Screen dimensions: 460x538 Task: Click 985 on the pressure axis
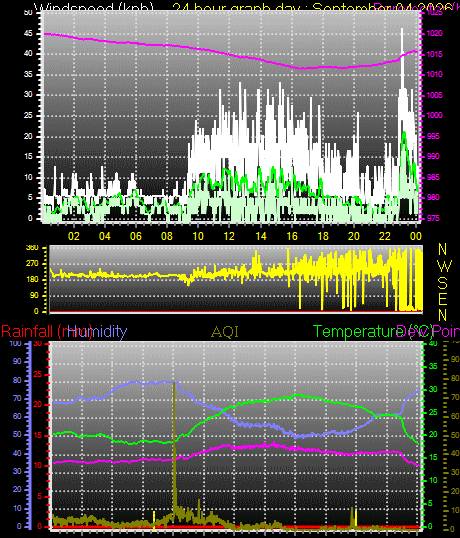pos(433,177)
